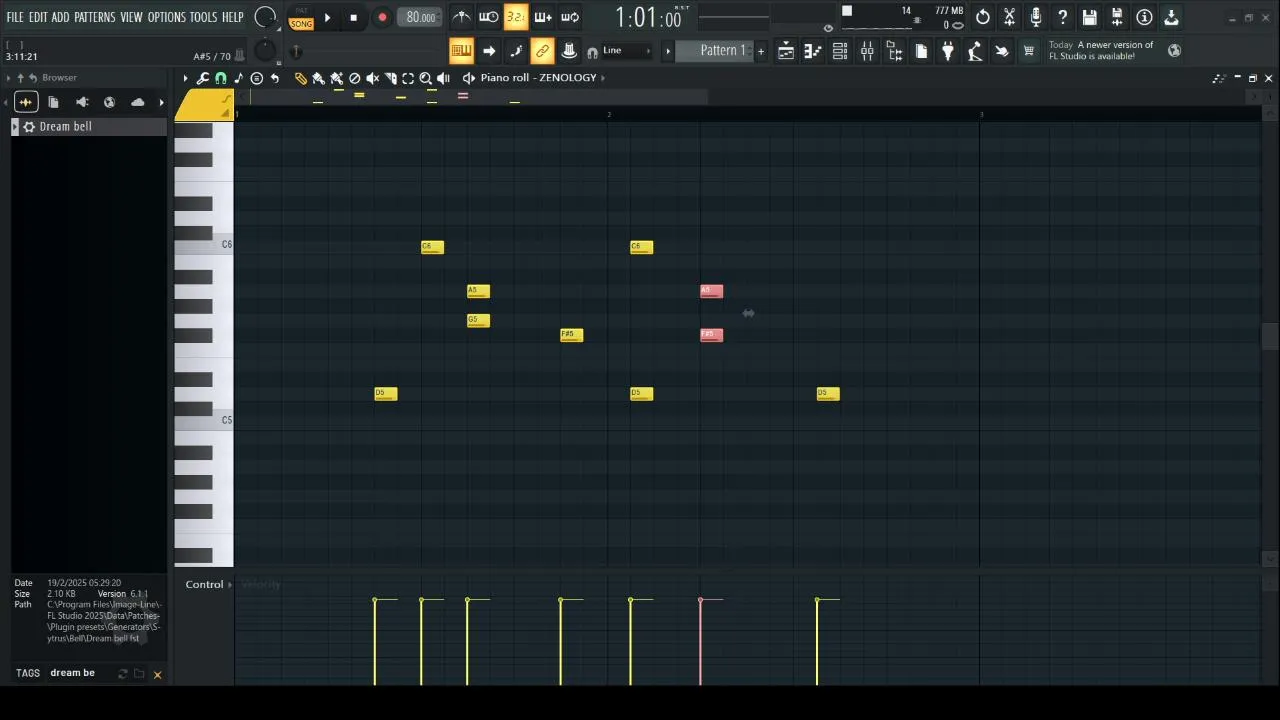Select the Delete tool in piano roll
1280x720 pixels.
point(354,78)
